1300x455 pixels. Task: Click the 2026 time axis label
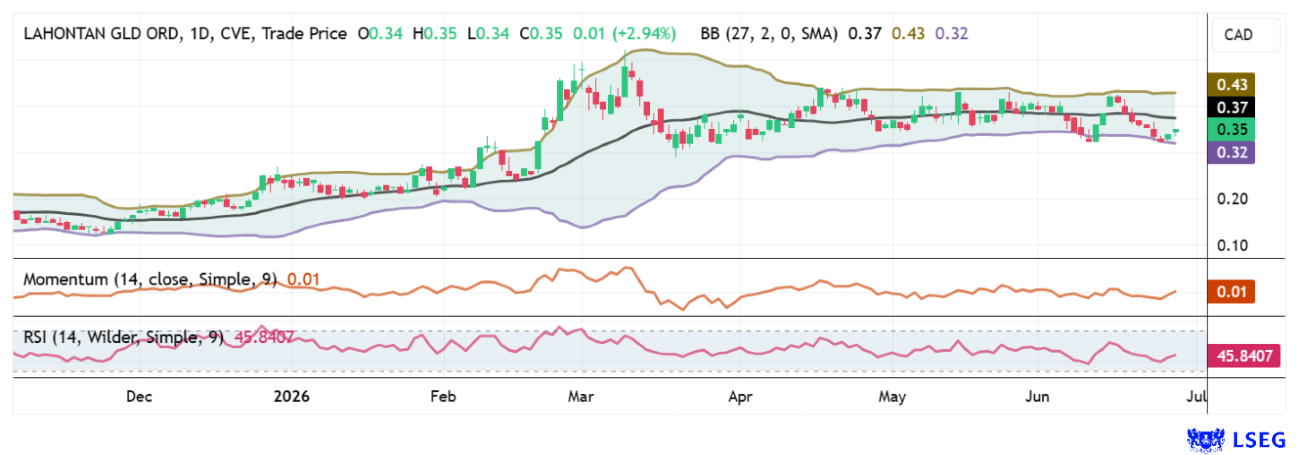pos(291,397)
